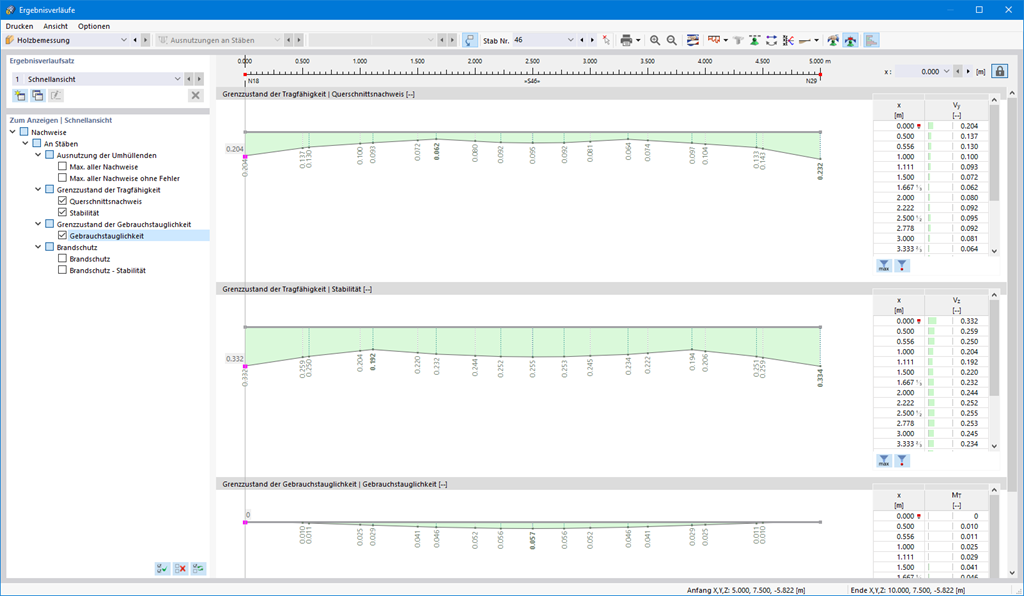Click the grayed T-section icon
This screenshot has height=596, width=1024.
point(738,40)
